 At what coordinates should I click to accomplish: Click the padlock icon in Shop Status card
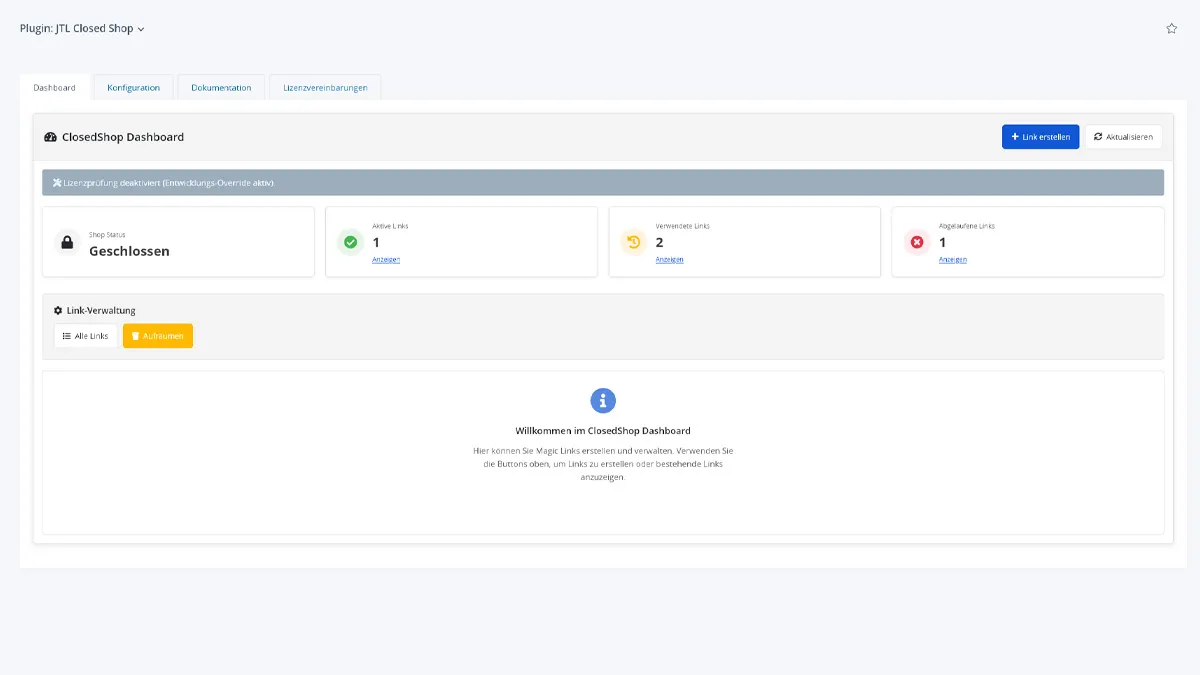67,242
